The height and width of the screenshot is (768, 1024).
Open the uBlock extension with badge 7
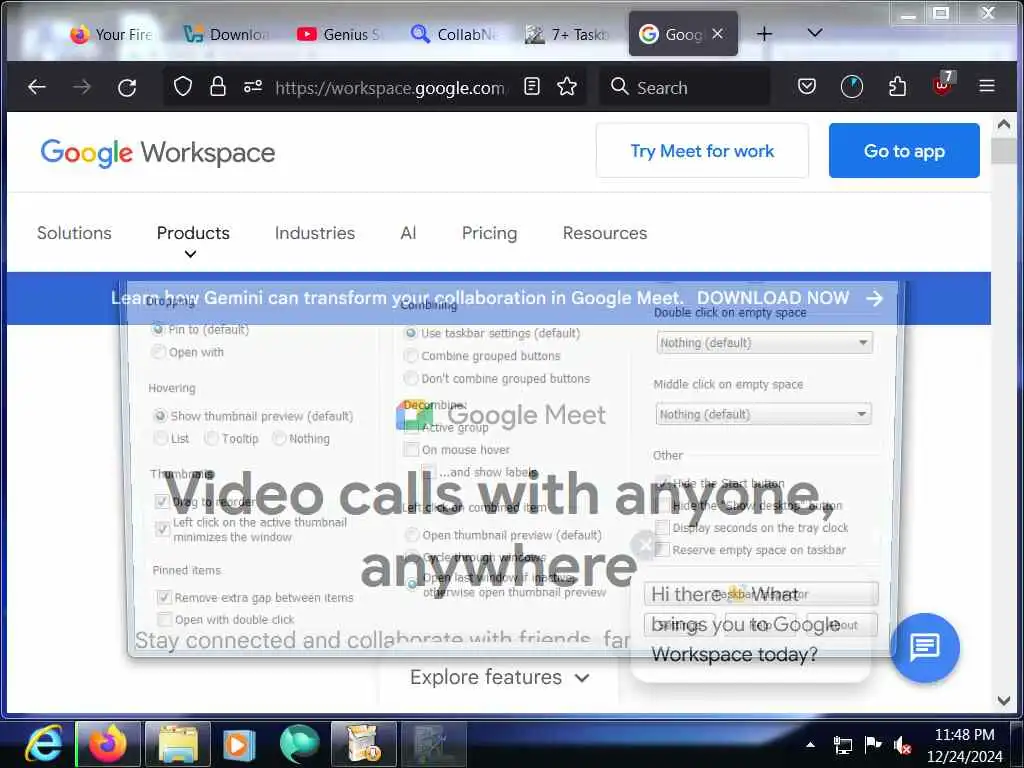(x=942, y=85)
